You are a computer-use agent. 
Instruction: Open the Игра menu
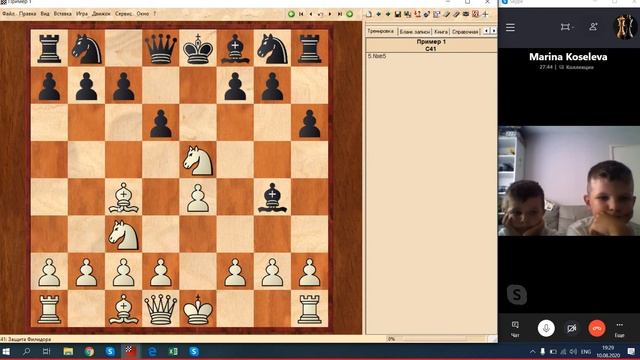pyautogui.click(x=82, y=14)
